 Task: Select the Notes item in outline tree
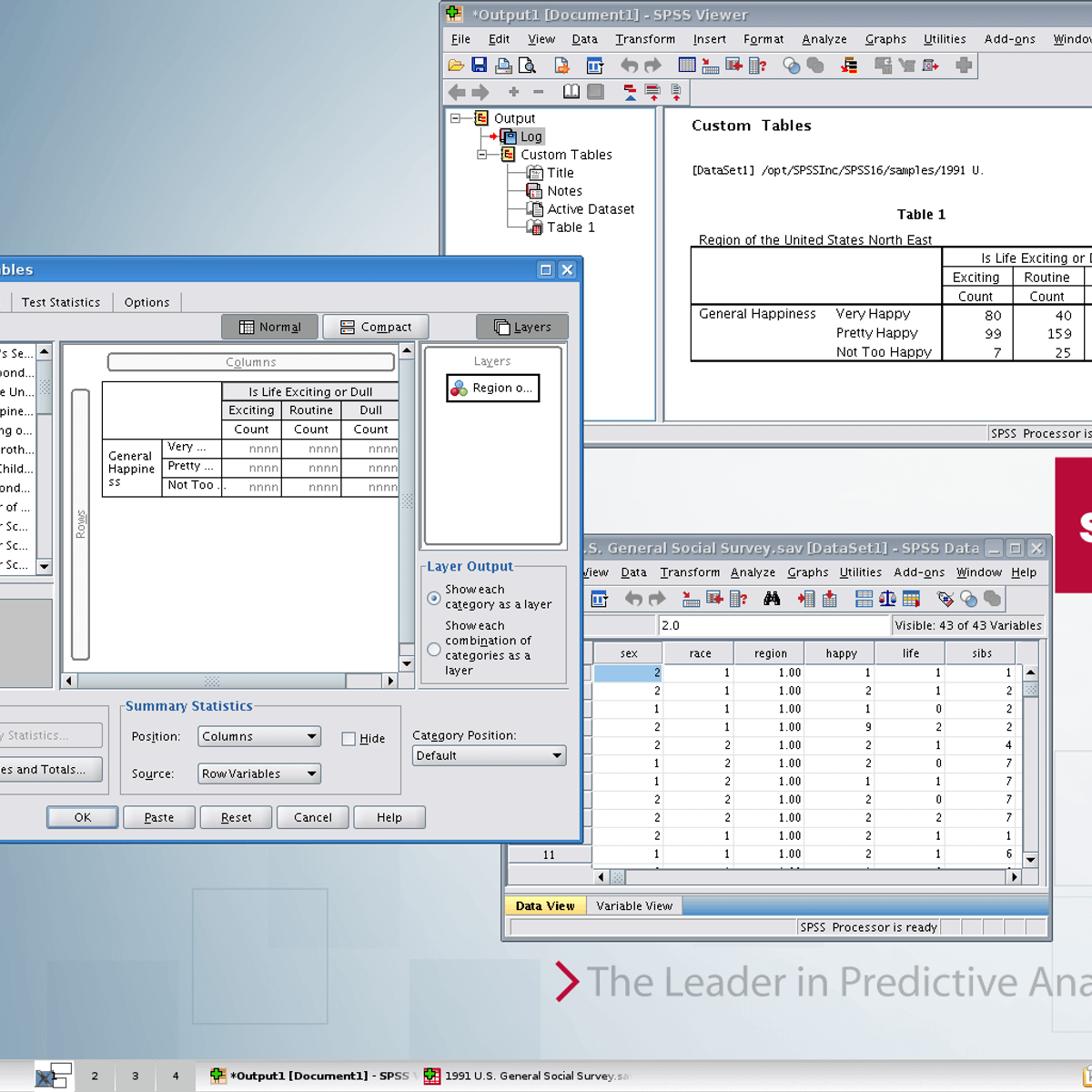(564, 191)
